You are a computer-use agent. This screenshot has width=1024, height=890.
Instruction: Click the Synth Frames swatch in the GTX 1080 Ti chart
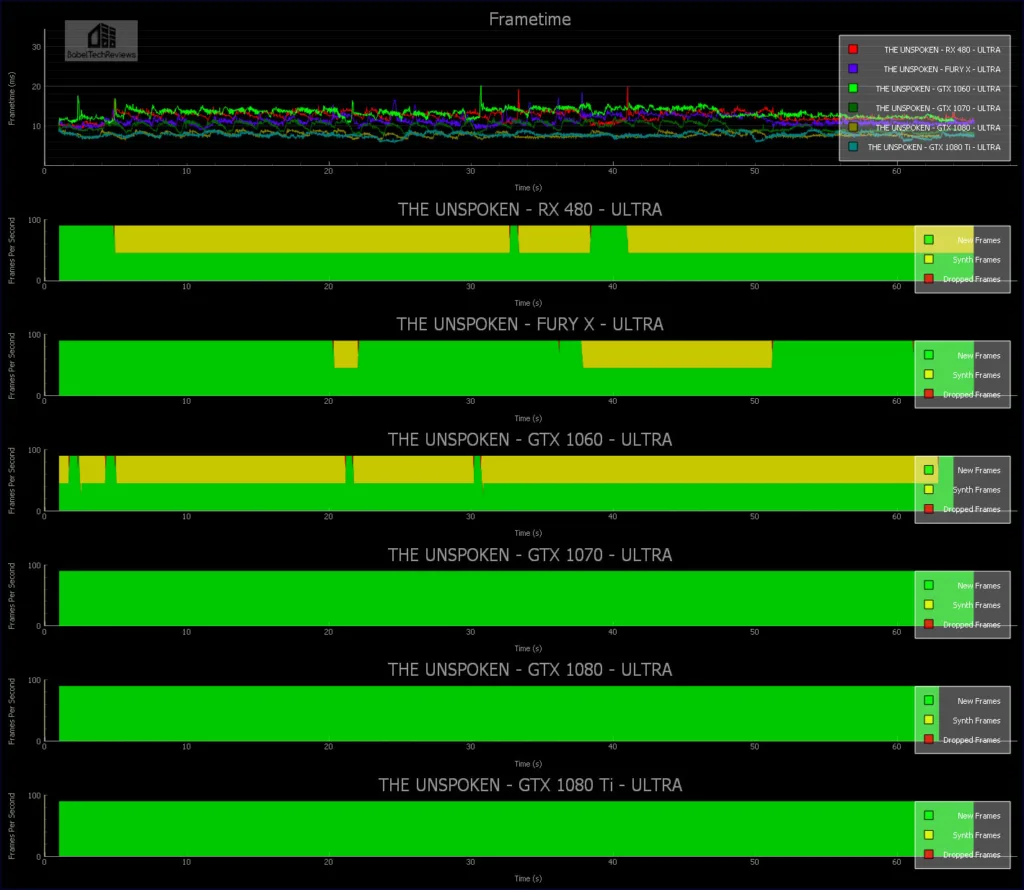tap(929, 835)
